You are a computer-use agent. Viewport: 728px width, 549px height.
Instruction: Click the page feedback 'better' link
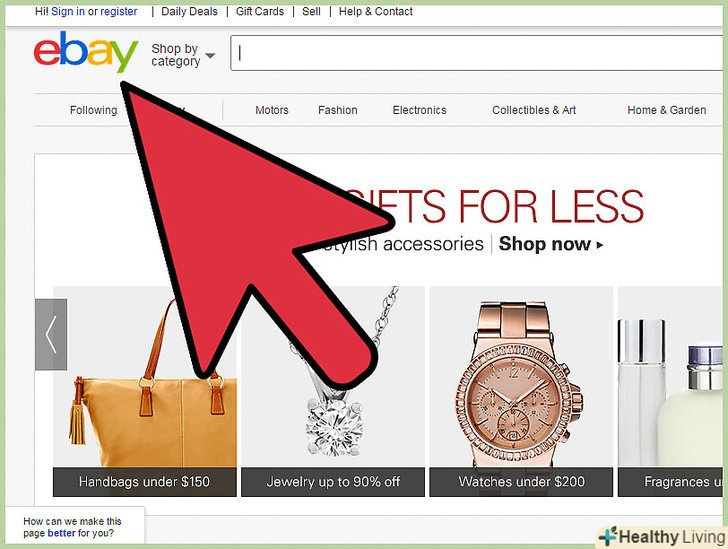coord(61,533)
